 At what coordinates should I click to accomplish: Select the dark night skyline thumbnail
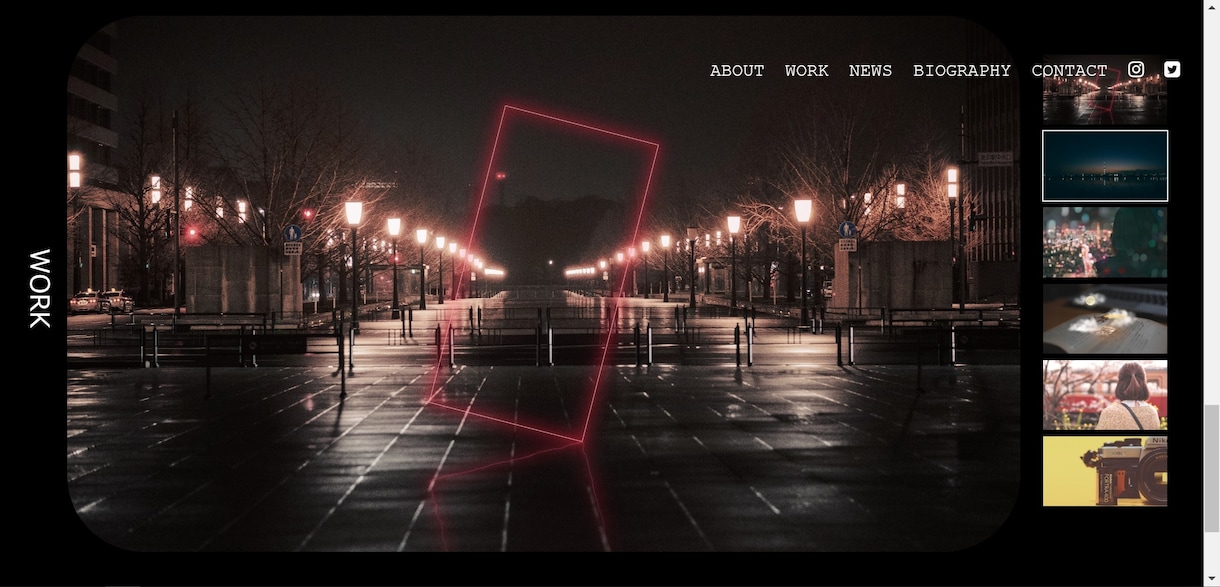[1105, 165]
